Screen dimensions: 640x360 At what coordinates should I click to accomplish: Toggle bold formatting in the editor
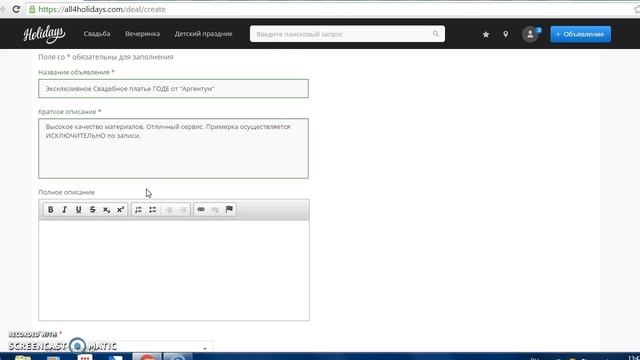pyautogui.click(x=51, y=209)
